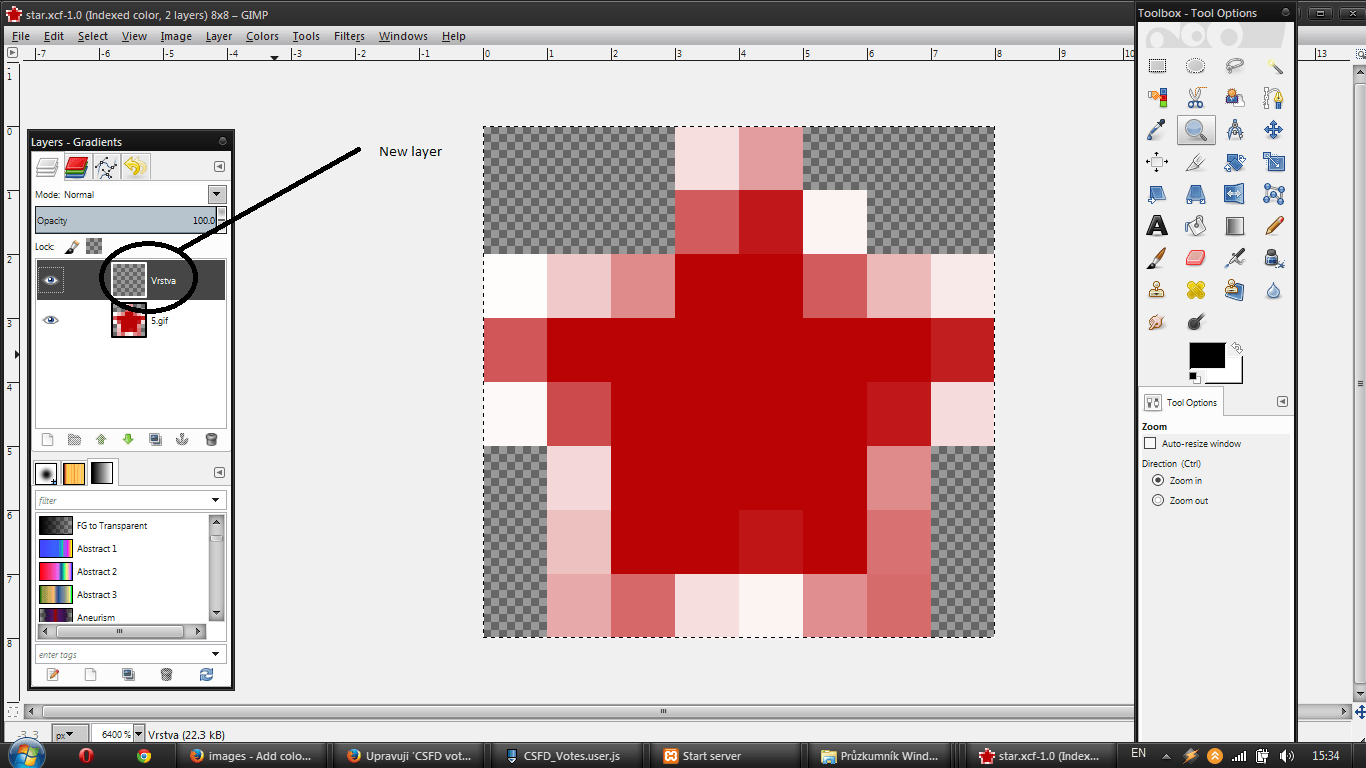
Task: Toggle visibility of the 5.gif layer
Action: (x=52, y=319)
